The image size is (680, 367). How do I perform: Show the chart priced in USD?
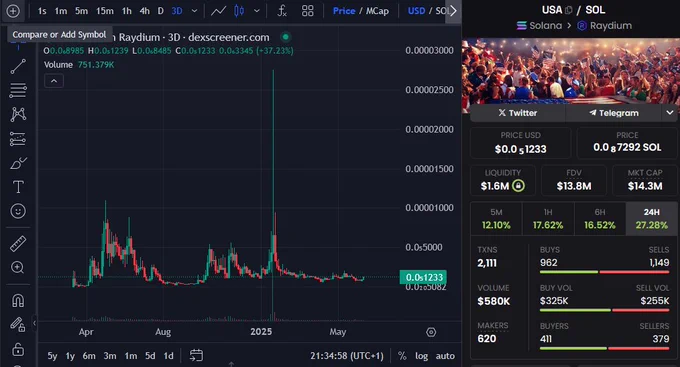coord(416,11)
